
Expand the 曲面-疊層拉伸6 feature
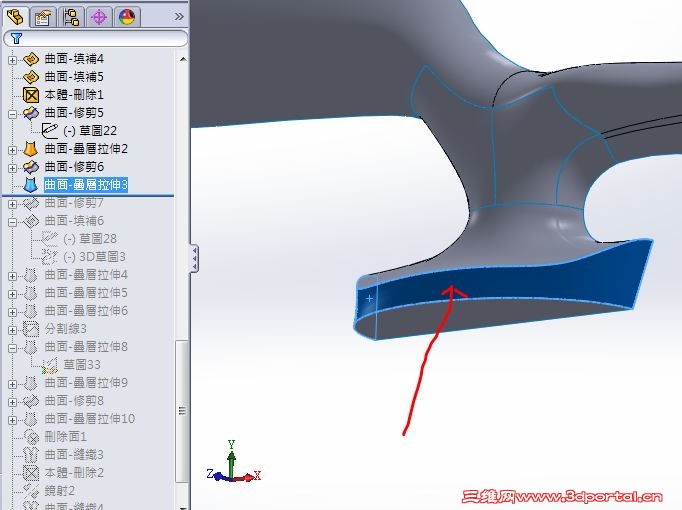click(12, 312)
